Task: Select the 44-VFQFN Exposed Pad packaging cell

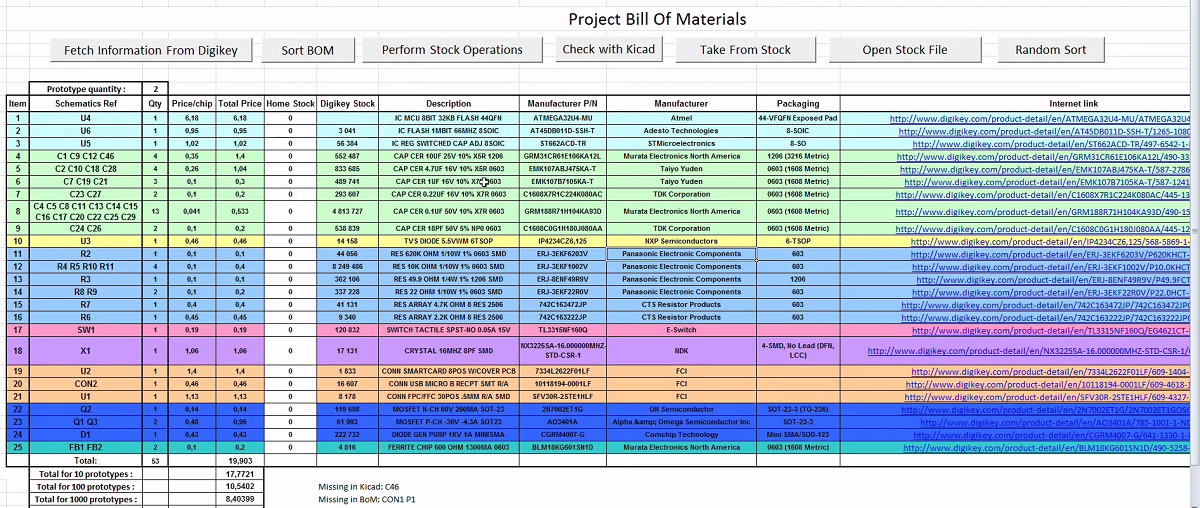Action: [x=798, y=118]
